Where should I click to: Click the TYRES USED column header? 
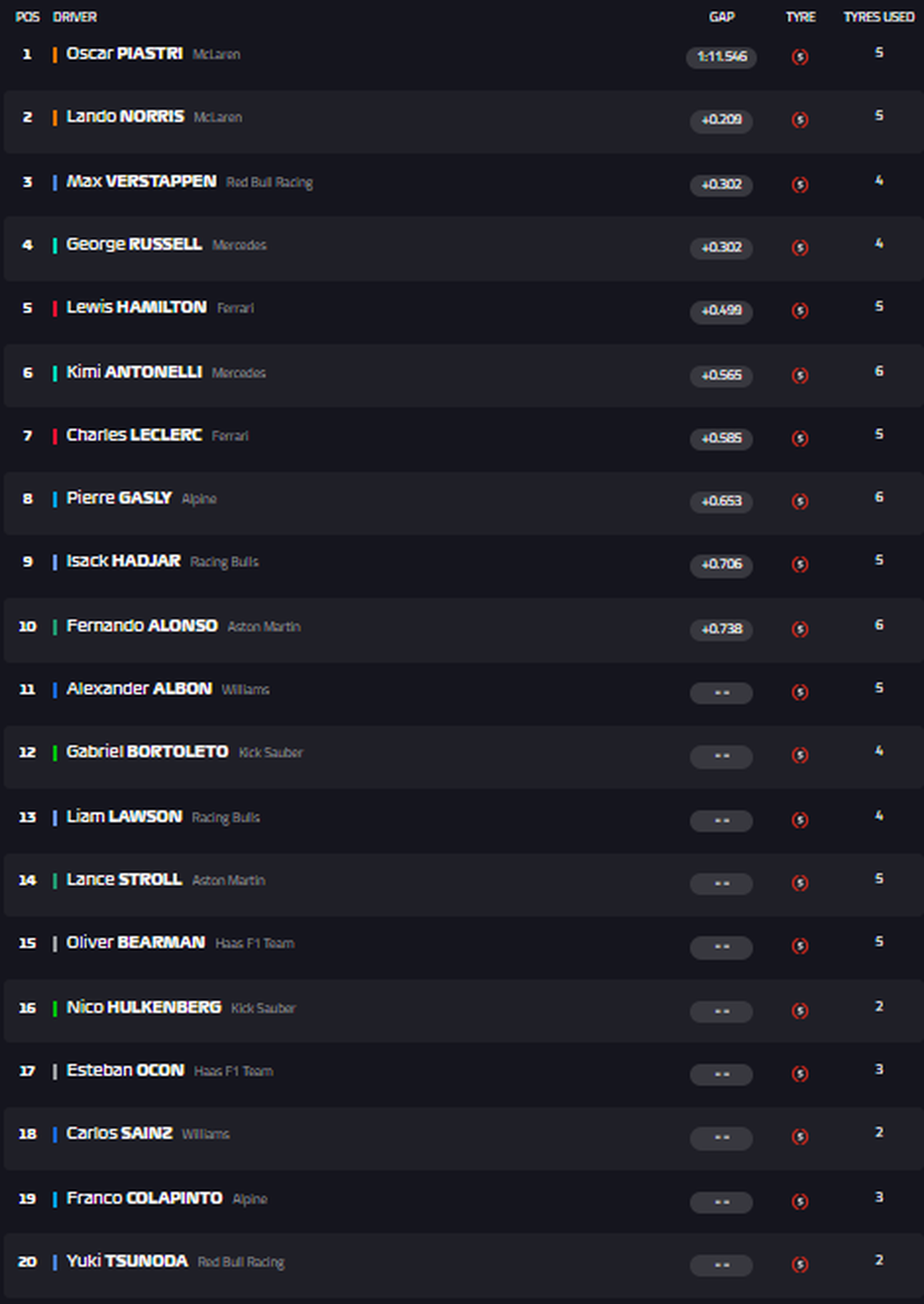[879, 17]
